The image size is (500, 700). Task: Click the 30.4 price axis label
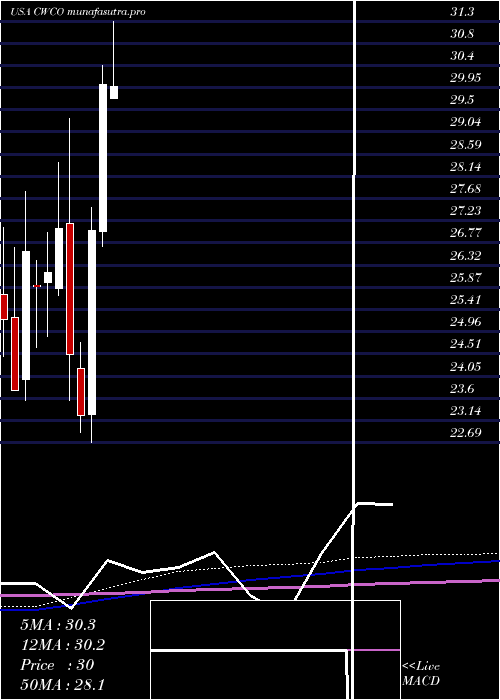[462, 56]
